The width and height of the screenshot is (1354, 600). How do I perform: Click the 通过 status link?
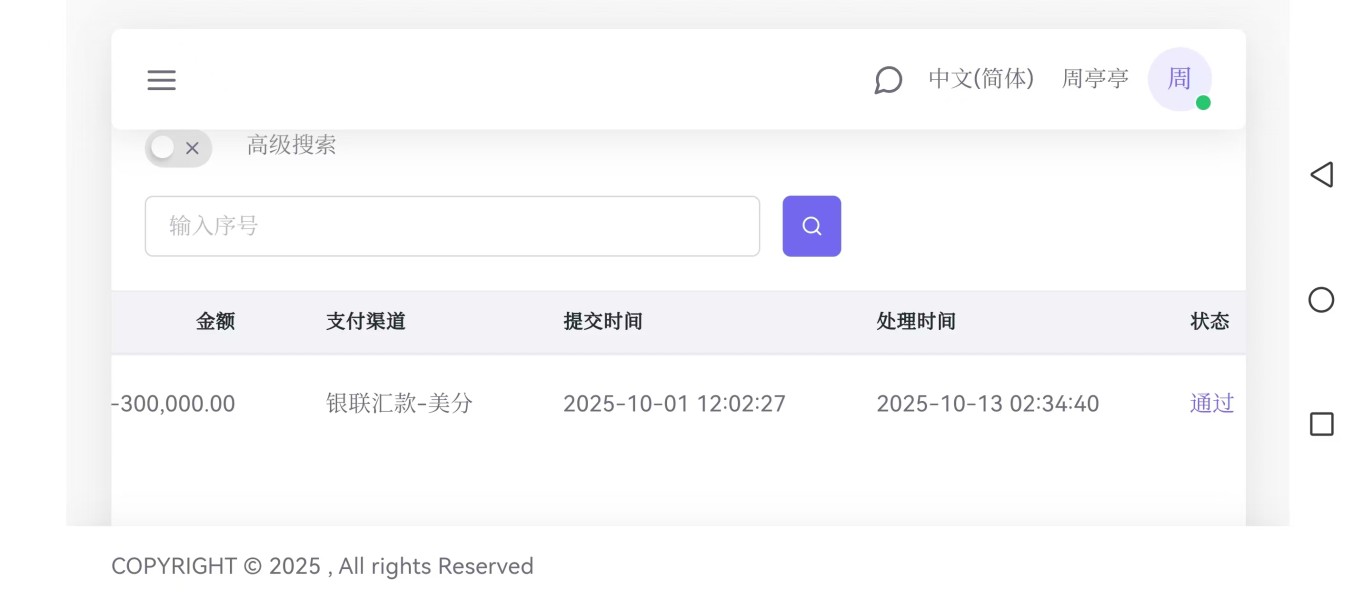tap(1211, 403)
